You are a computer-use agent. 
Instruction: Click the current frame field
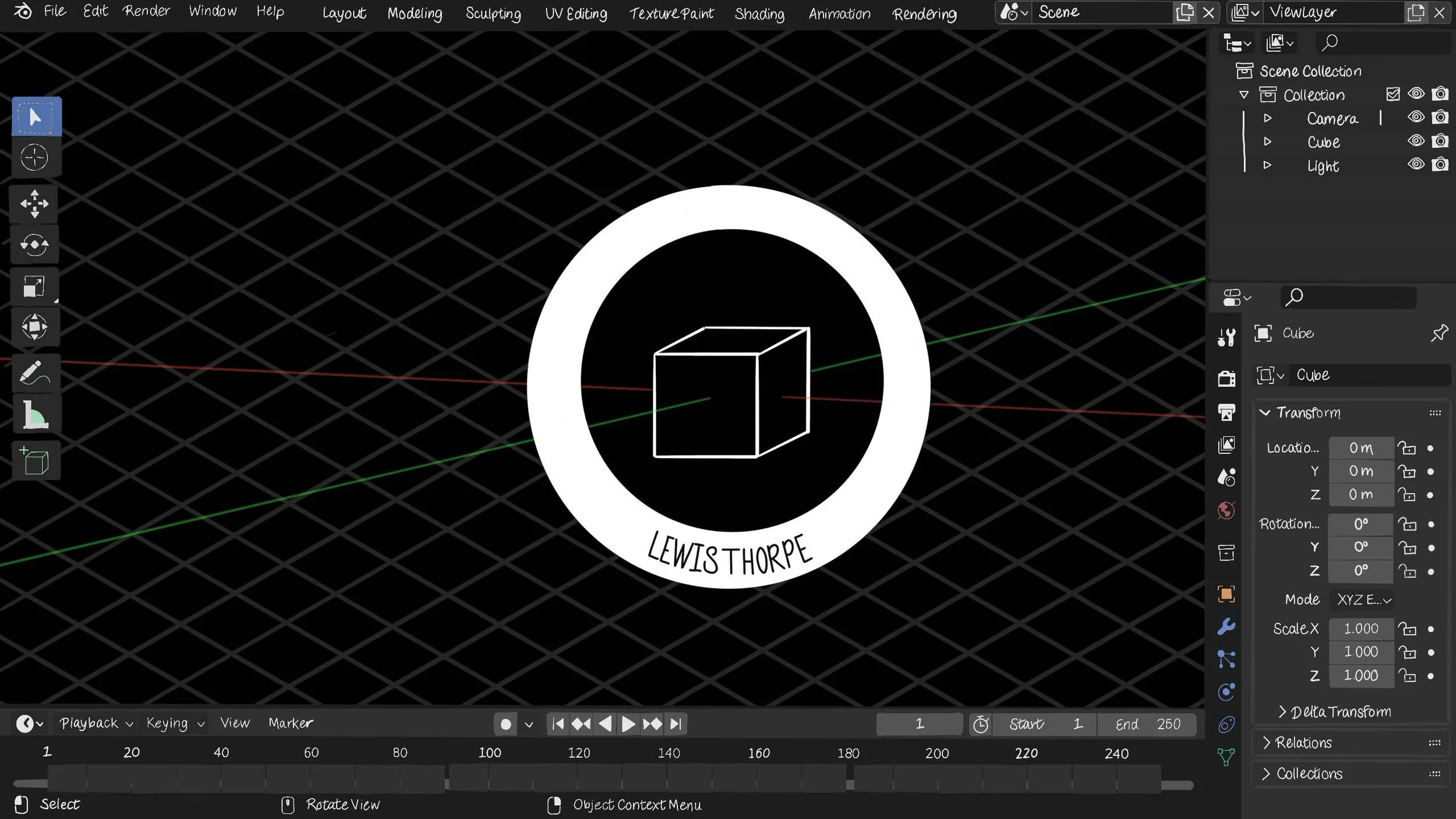click(919, 724)
